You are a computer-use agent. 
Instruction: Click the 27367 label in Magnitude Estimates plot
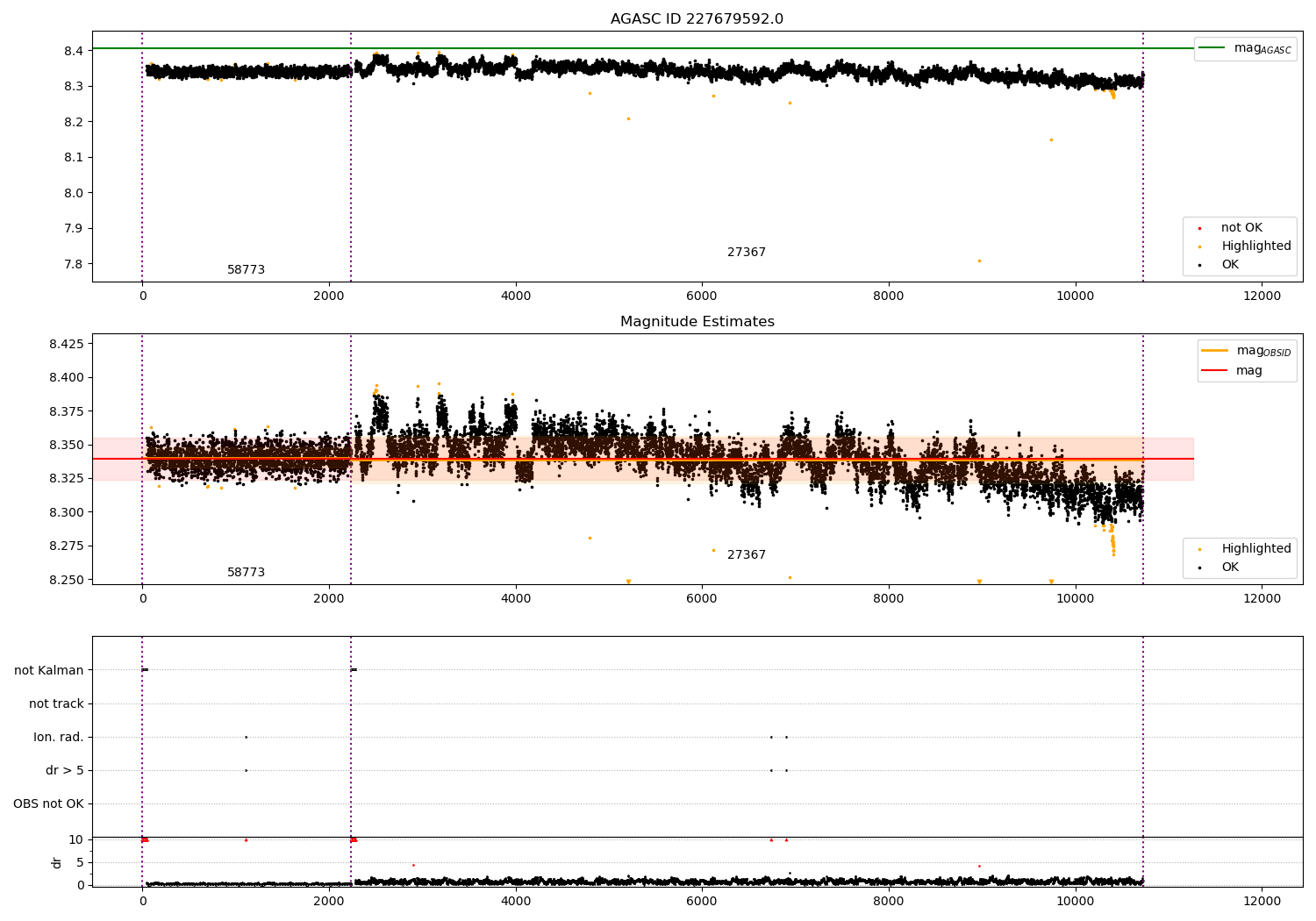[747, 555]
